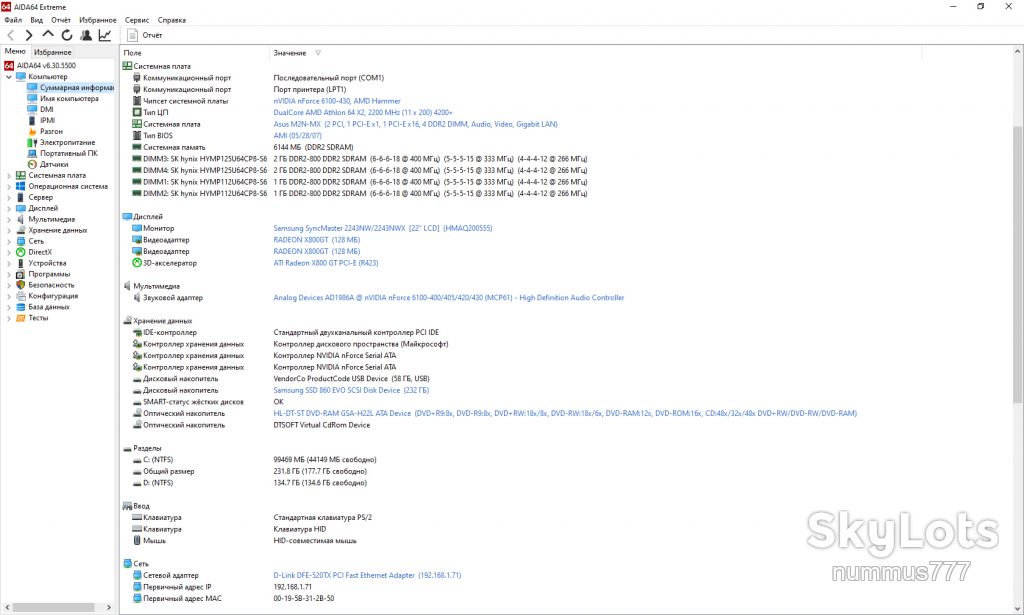This screenshot has width=1024, height=615.
Task: Open the Сервис menu
Action: point(137,20)
